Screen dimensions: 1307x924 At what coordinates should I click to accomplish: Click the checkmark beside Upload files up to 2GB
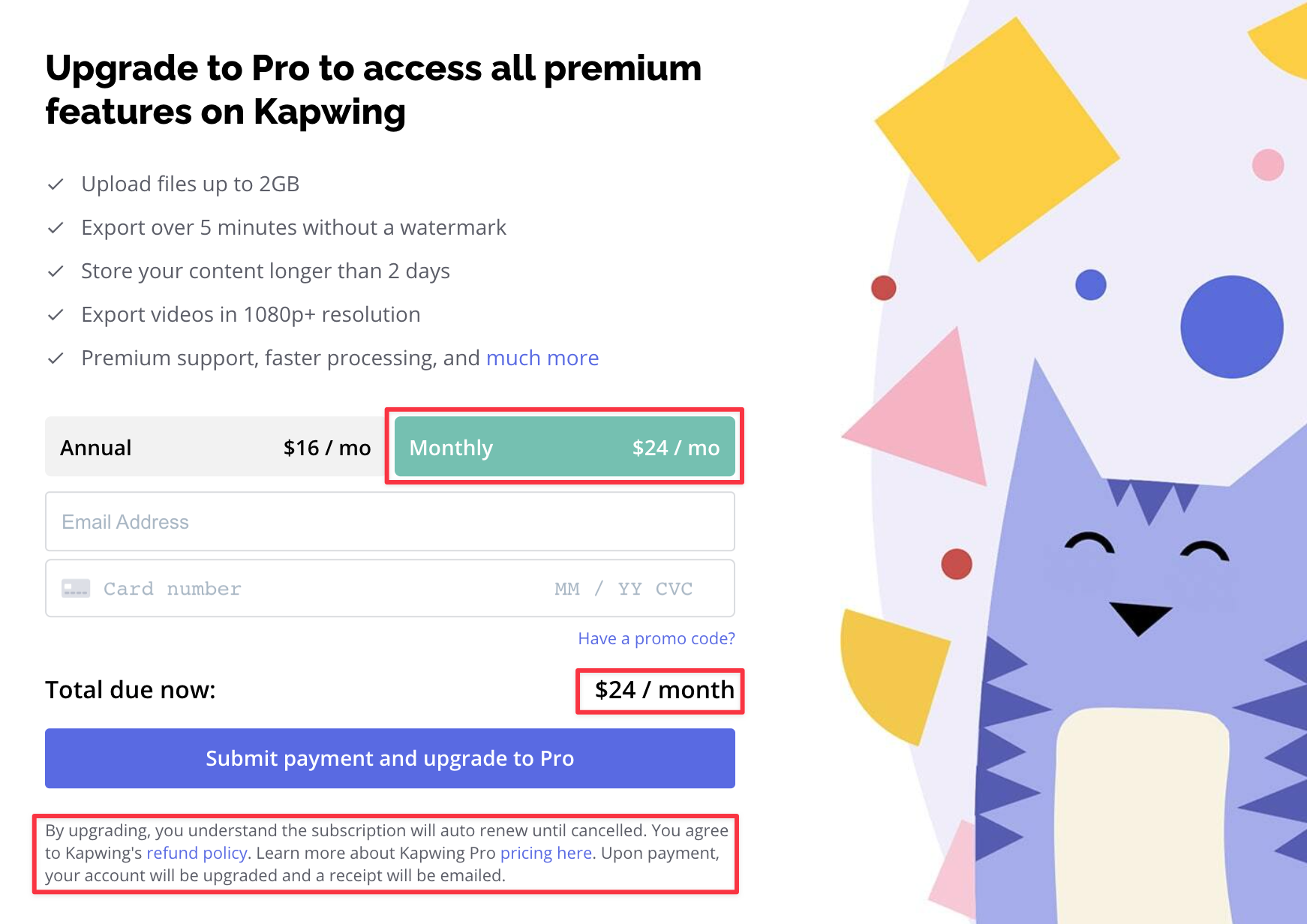(x=56, y=184)
